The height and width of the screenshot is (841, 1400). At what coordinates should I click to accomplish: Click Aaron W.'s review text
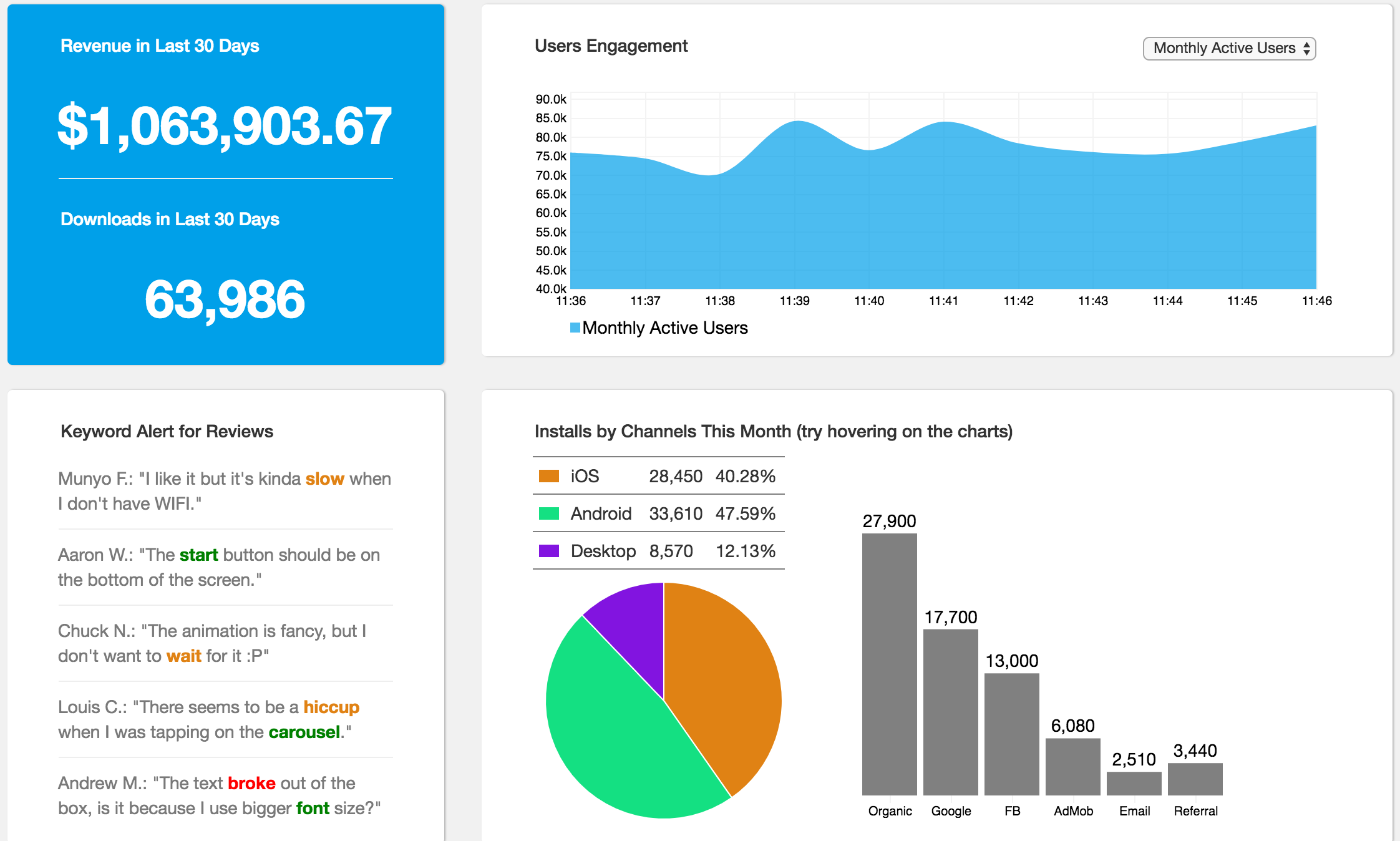(219, 567)
